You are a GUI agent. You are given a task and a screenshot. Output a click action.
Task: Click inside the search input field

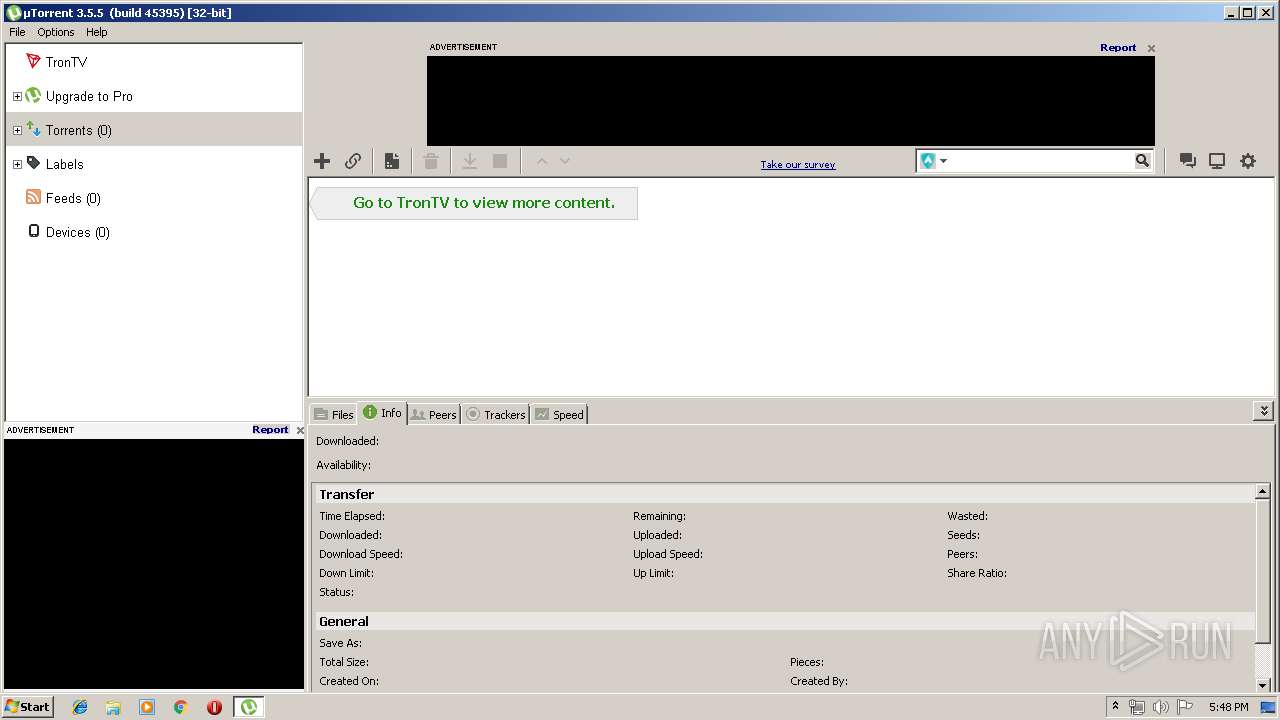(1040, 161)
